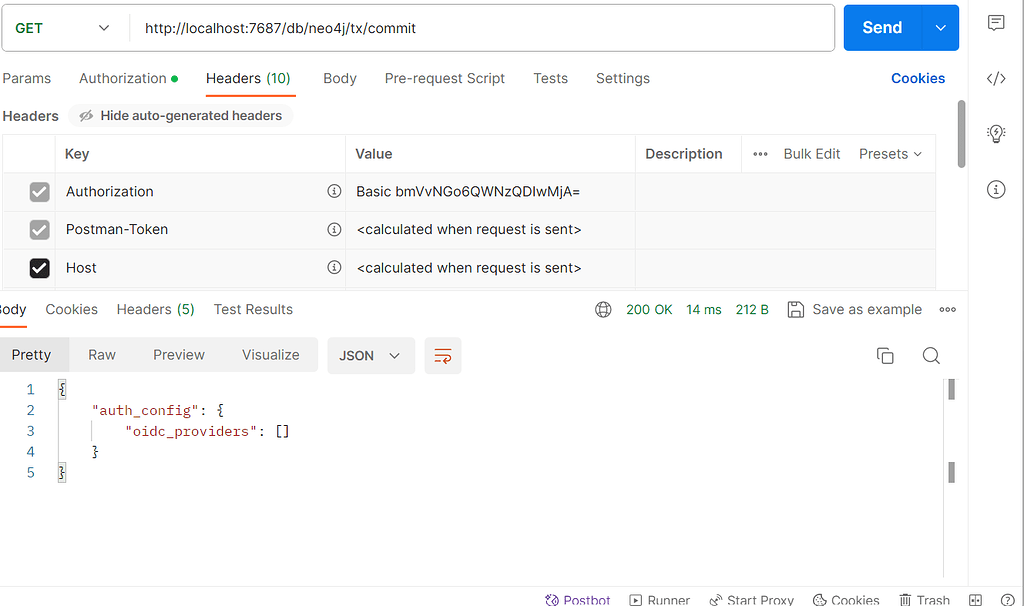
Task: Switch to the Authorization tab
Action: (x=128, y=78)
